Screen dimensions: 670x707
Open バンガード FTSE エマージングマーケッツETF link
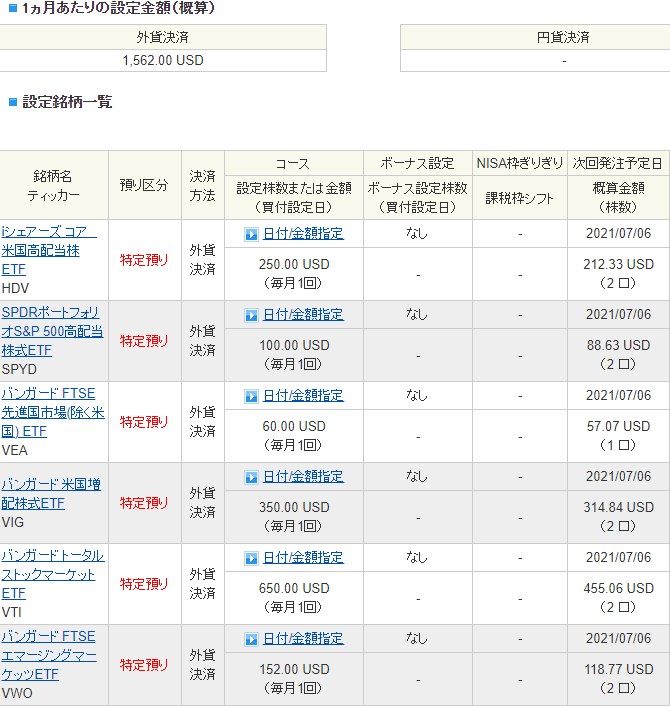(49, 655)
